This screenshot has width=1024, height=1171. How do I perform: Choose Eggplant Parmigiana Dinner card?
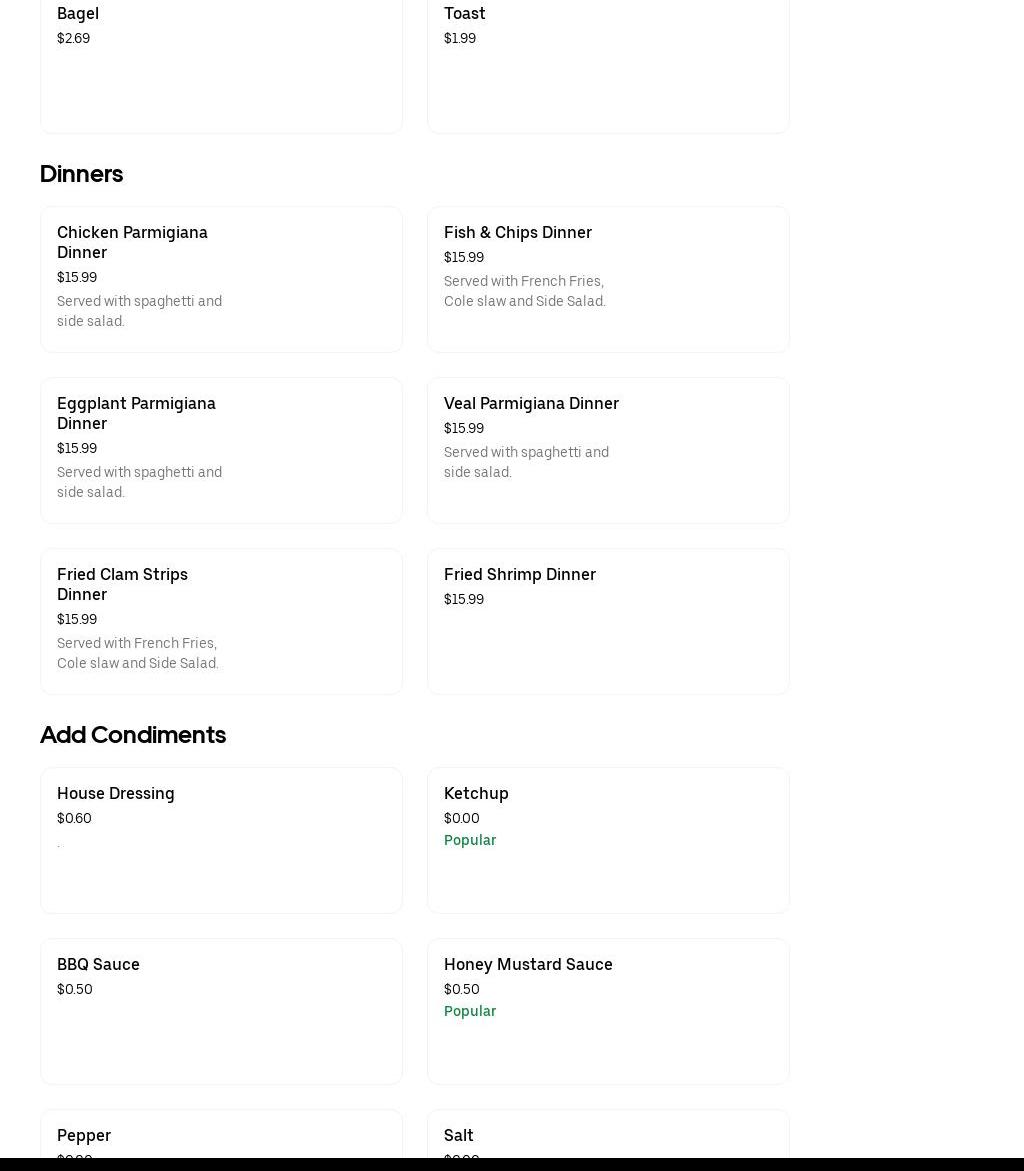220,450
